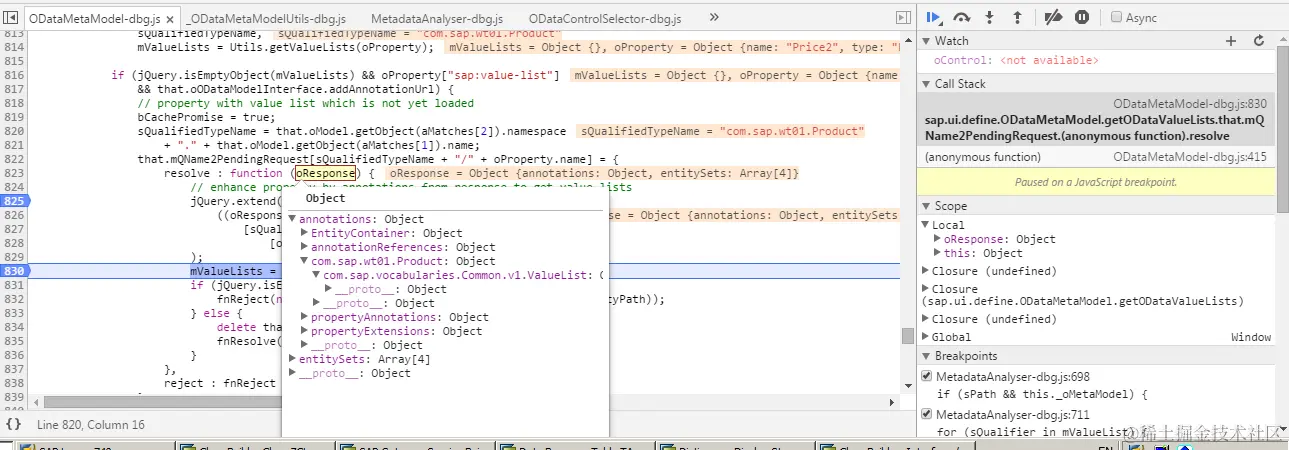Pretty print the source with curly braces icon
Image resolution: width=1289 pixels, height=450 pixels.
click(x=14, y=424)
